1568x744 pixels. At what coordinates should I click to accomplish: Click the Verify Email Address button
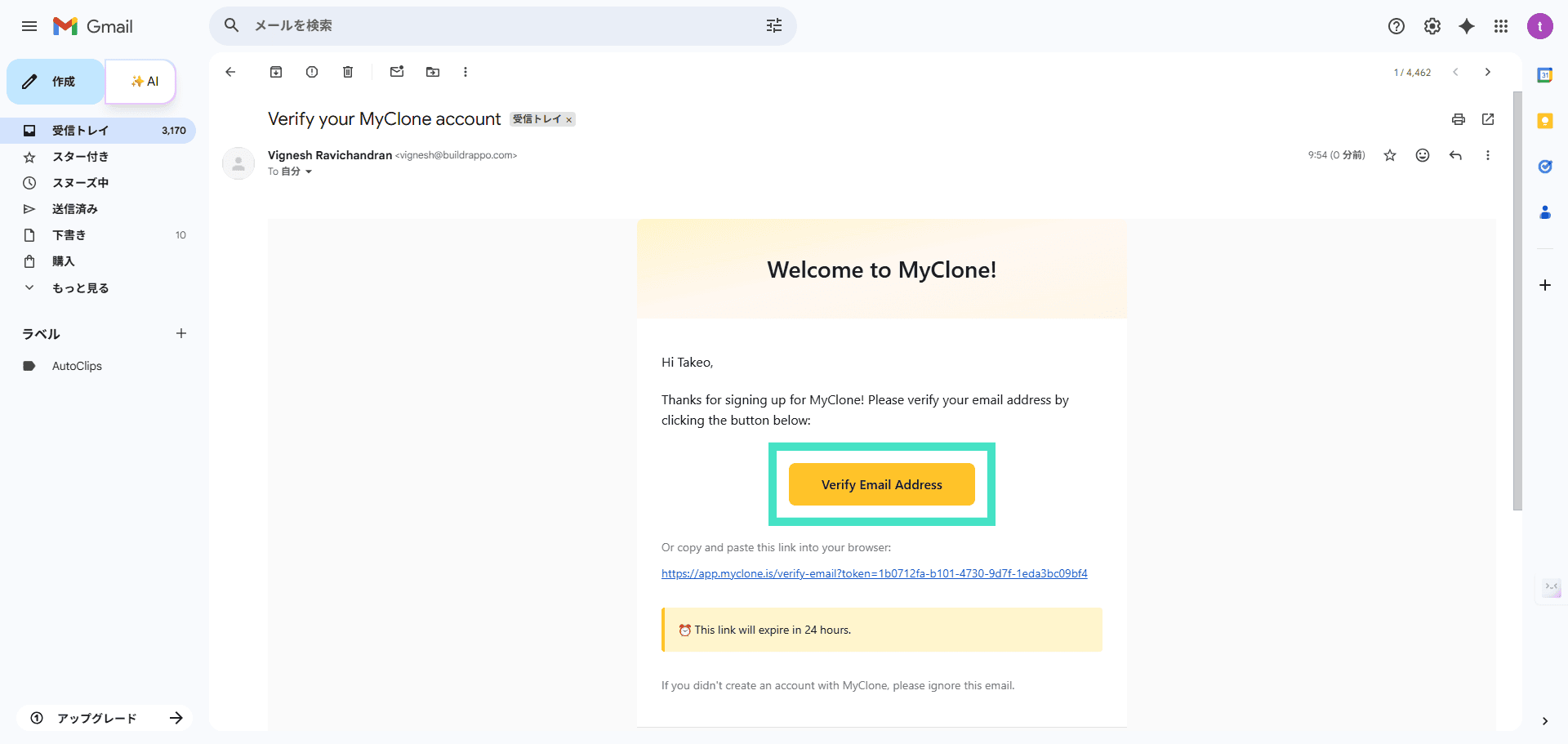pyautogui.click(x=881, y=484)
